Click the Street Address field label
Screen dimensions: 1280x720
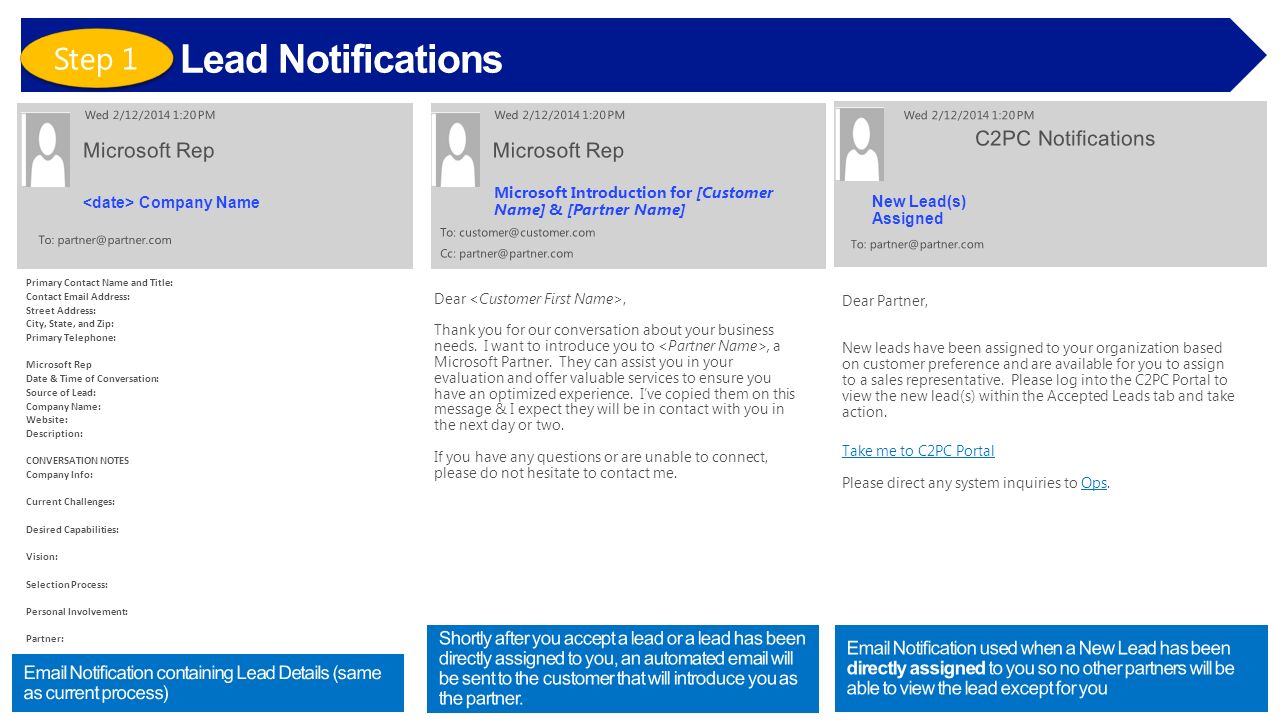click(61, 311)
